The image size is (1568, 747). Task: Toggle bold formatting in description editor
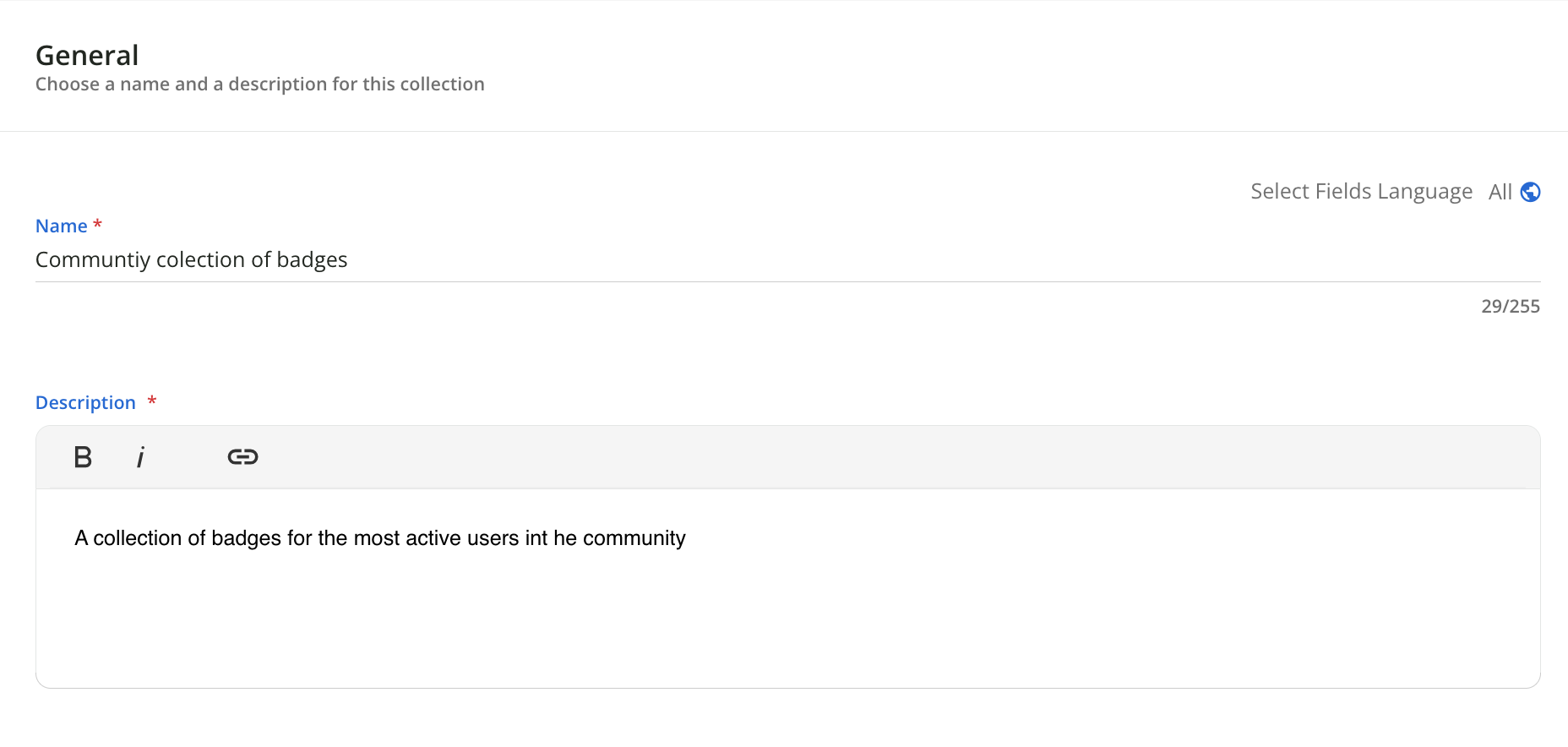click(x=83, y=457)
